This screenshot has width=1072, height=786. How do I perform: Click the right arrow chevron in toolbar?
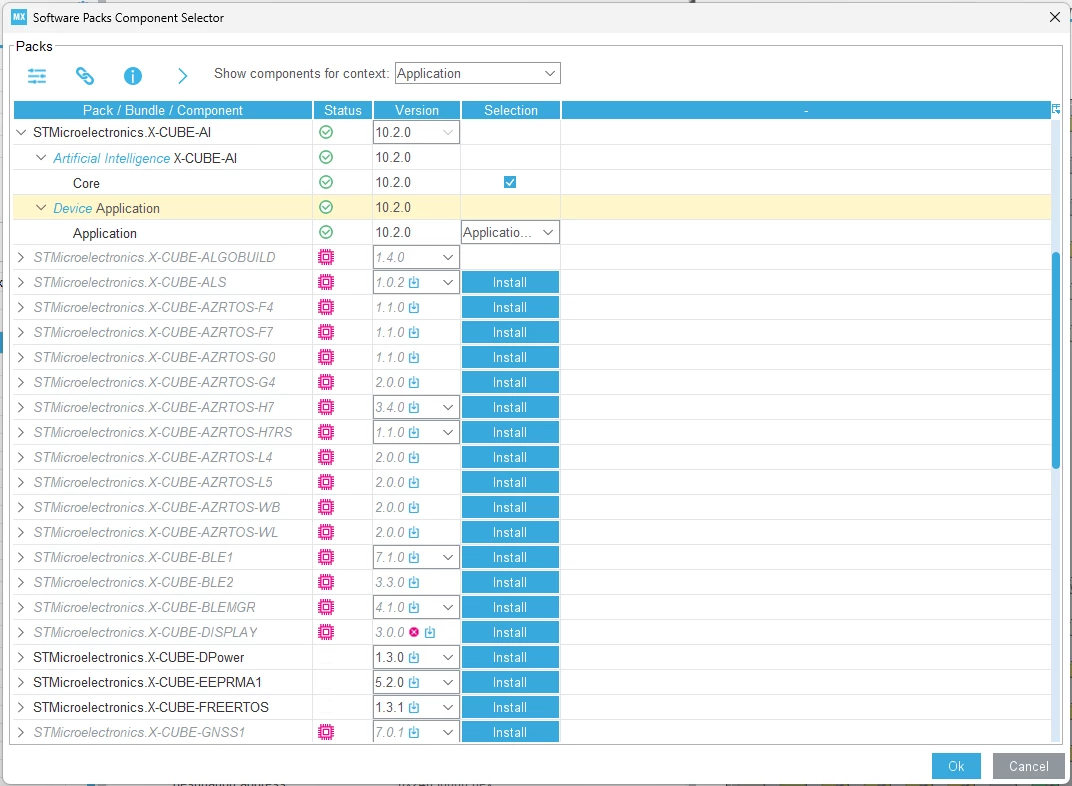(182, 76)
